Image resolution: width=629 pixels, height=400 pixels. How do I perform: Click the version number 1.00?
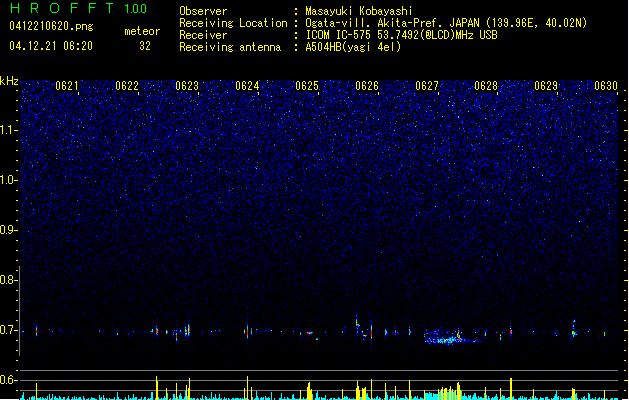click(x=136, y=9)
